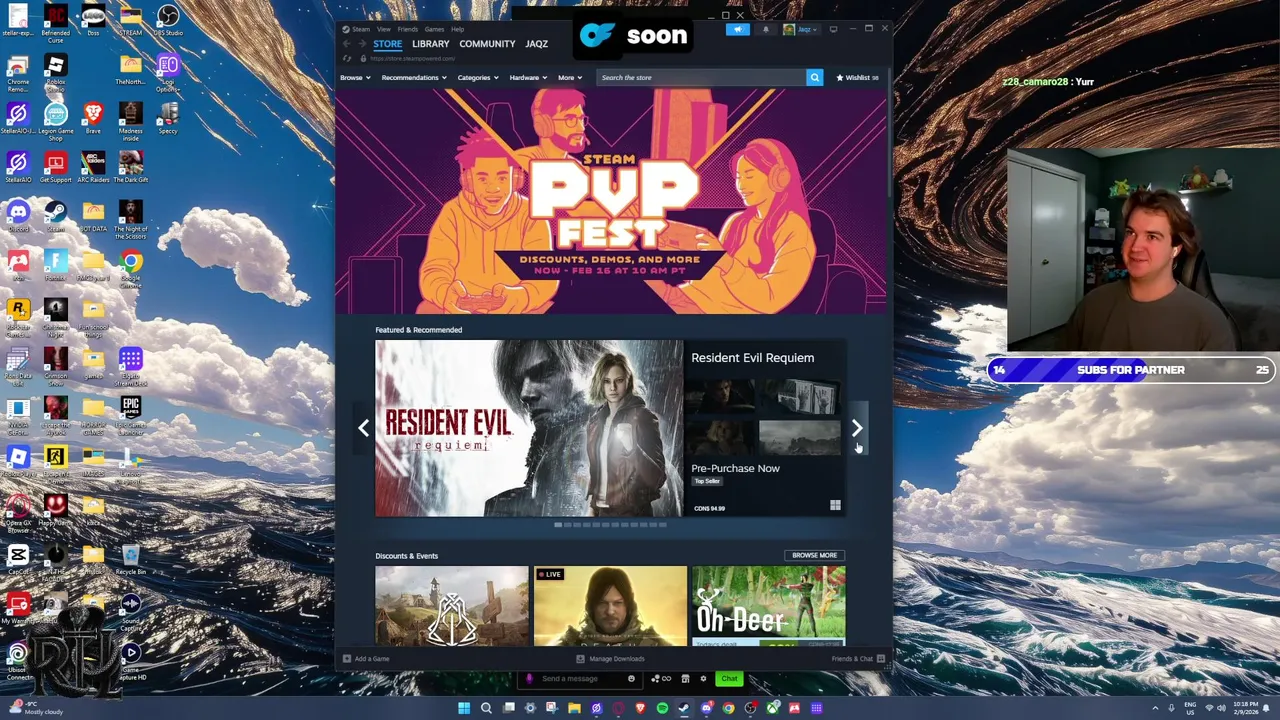The height and width of the screenshot is (720, 1280).
Task: Open the Steam LIBRARY tab
Action: coord(430,44)
